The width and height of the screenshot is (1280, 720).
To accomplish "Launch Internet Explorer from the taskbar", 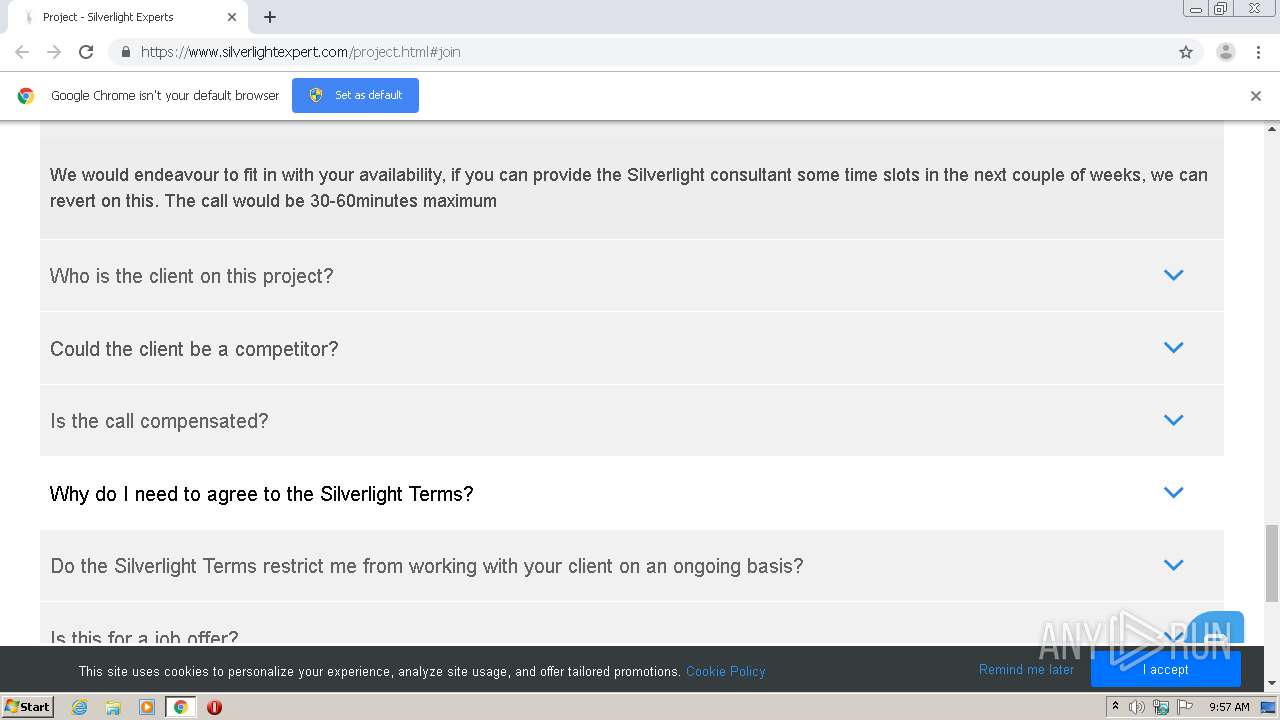I will pos(79,707).
